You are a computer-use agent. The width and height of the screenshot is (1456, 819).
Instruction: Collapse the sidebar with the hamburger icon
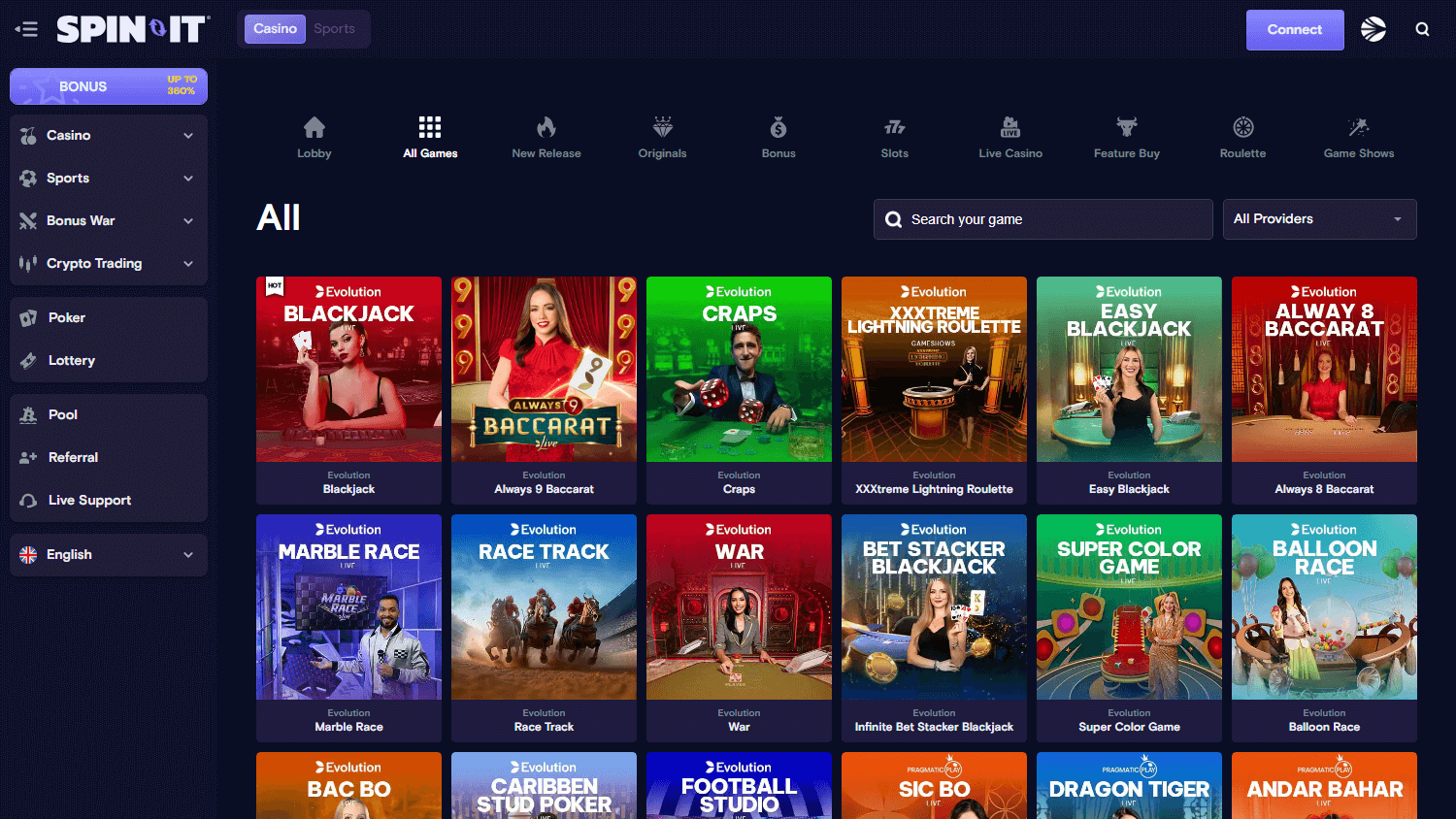[x=26, y=29]
